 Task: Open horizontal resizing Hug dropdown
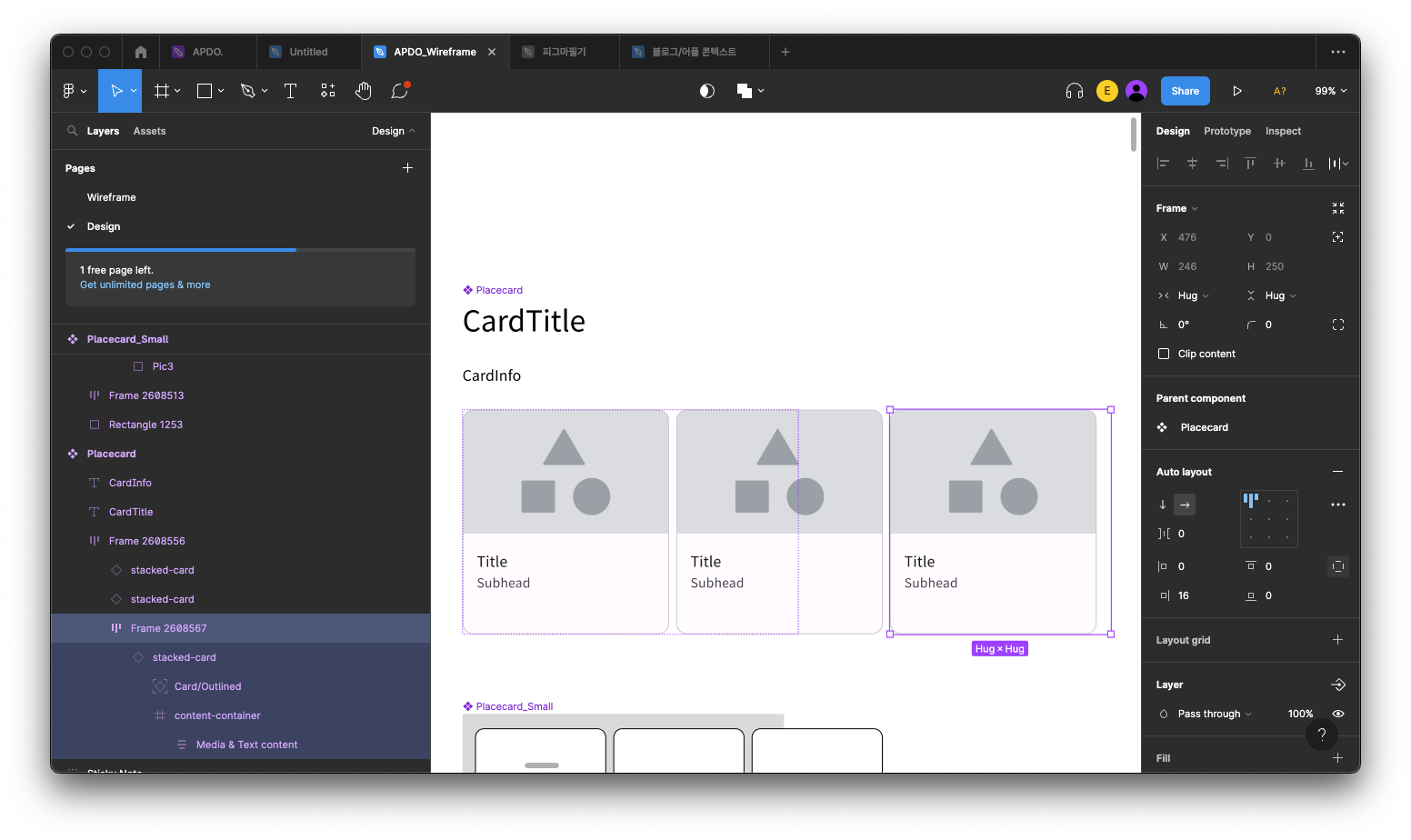click(x=1193, y=295)
